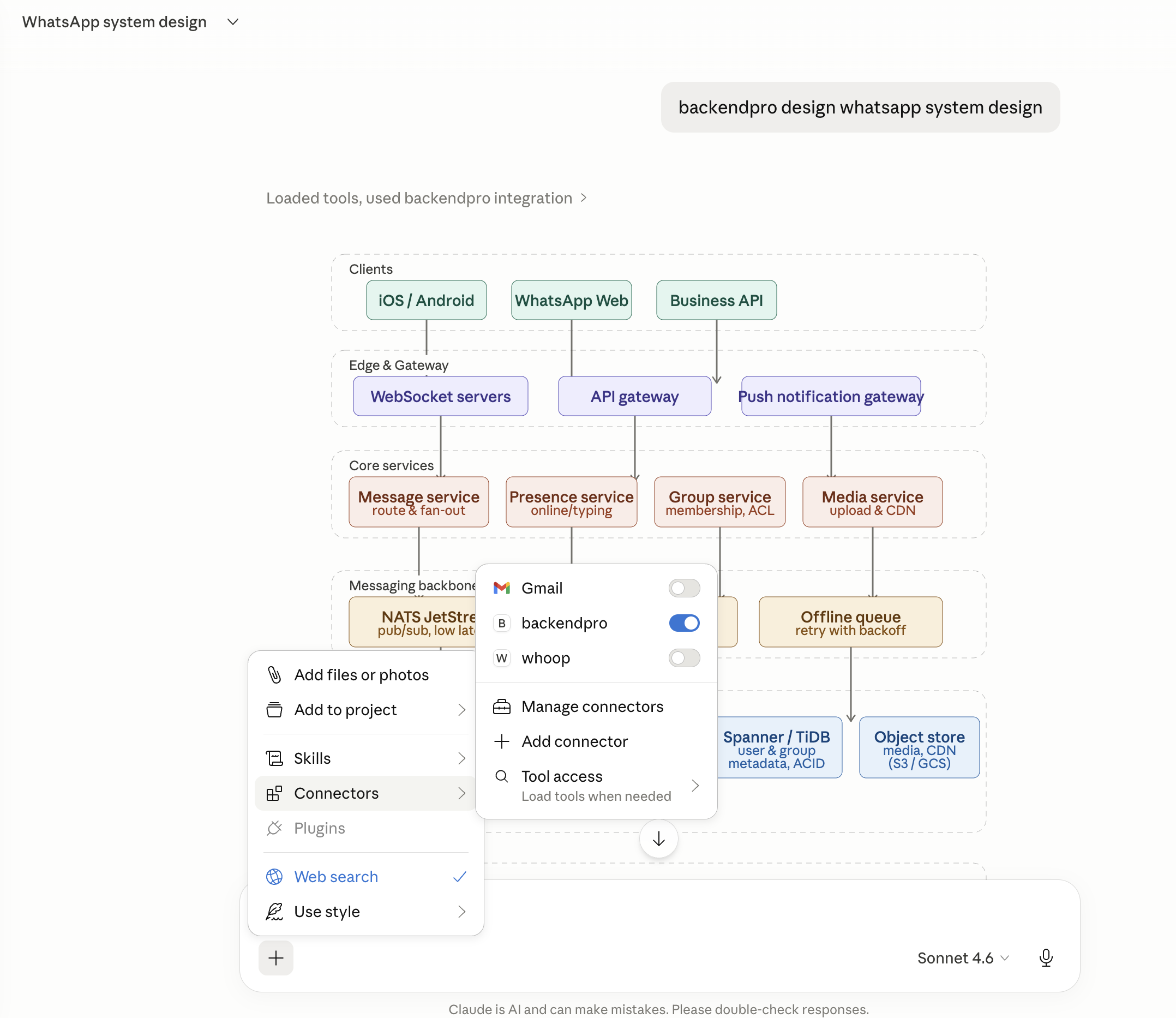The height and width of the screenshot is (1018, 1176).
Task: Click the Skills scroll icon
Action: [274, 758]
